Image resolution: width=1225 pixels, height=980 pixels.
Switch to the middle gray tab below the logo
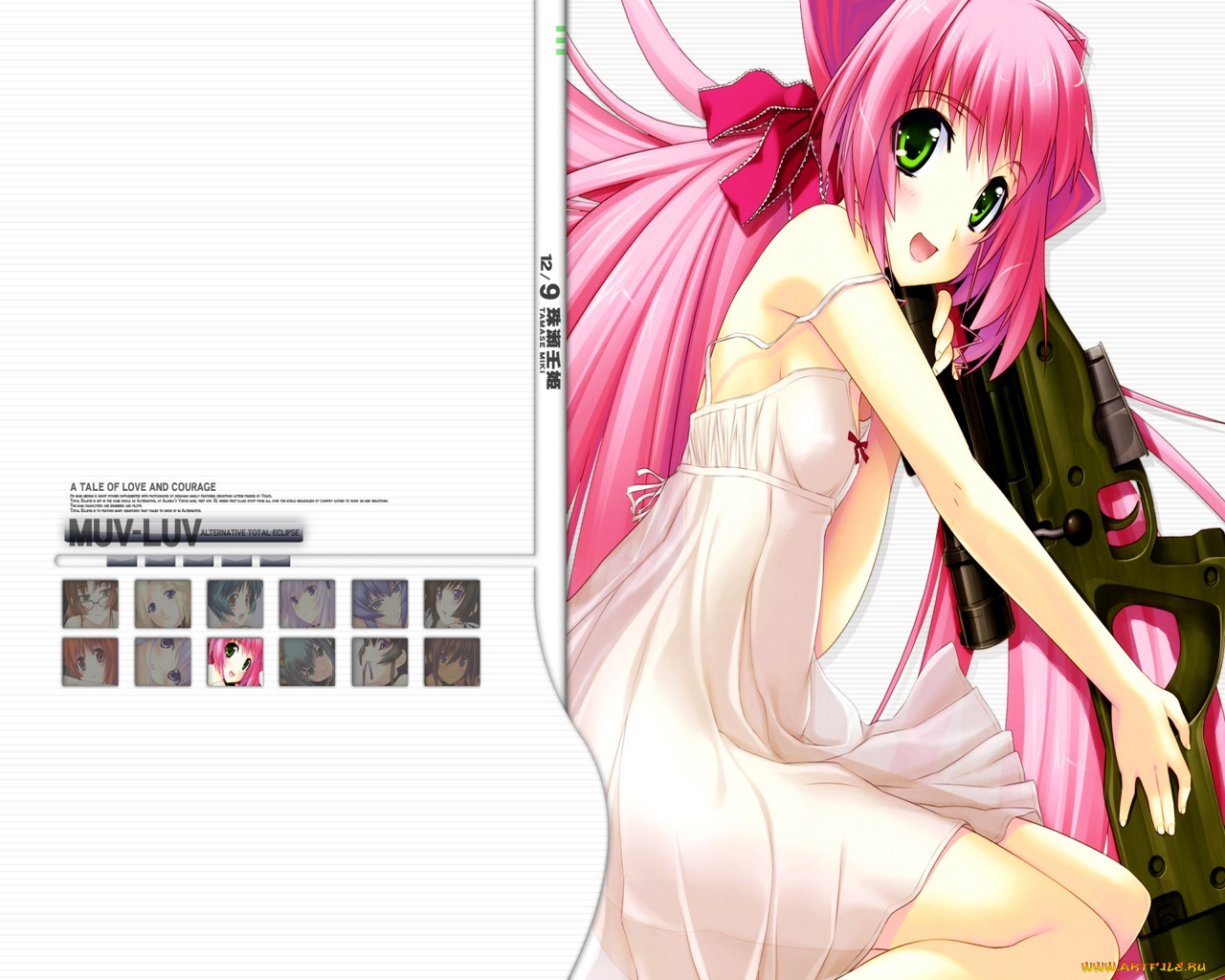tap(198, 561)
